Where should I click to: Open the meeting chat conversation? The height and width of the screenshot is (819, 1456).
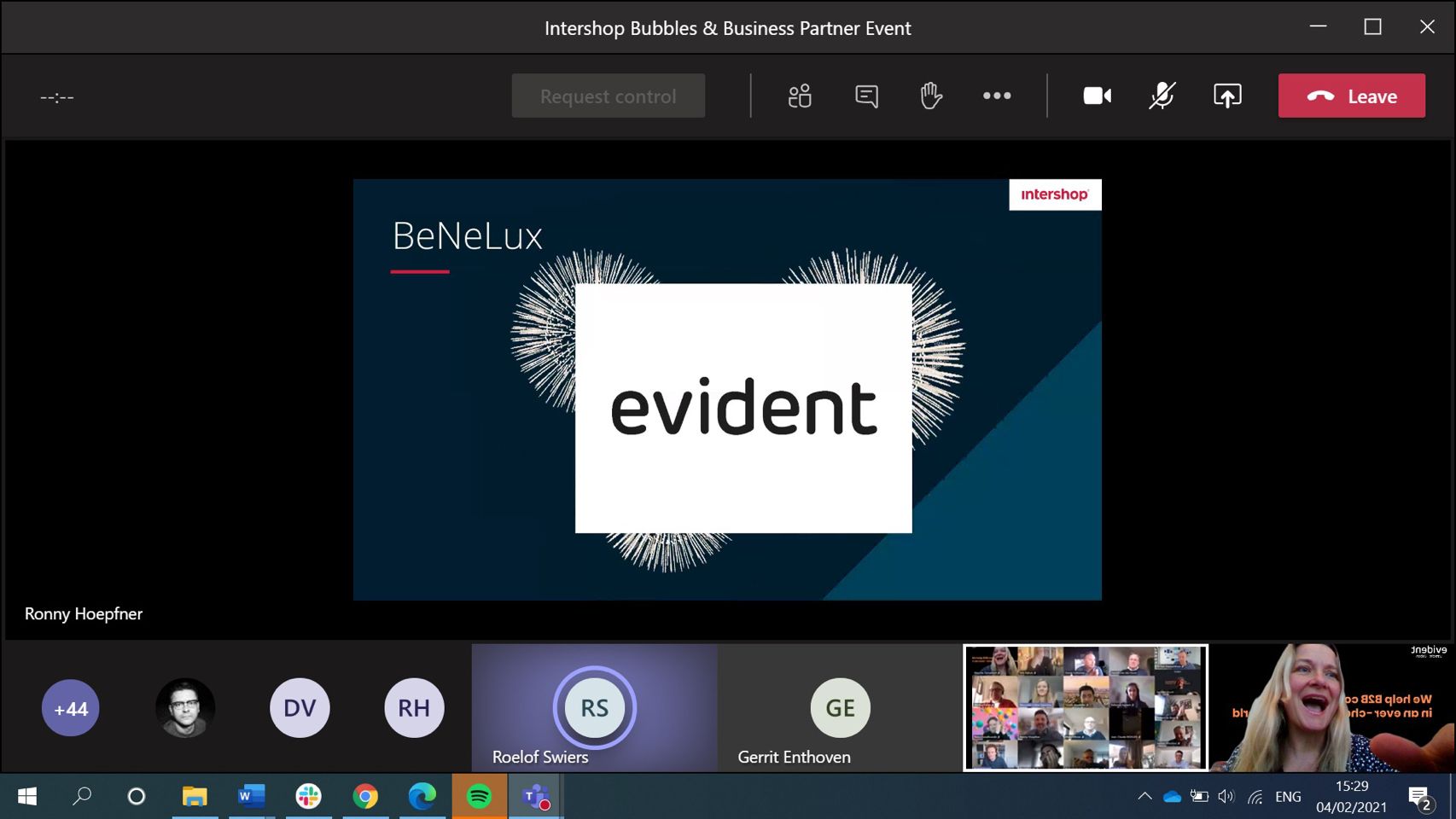tap(866, 96)
